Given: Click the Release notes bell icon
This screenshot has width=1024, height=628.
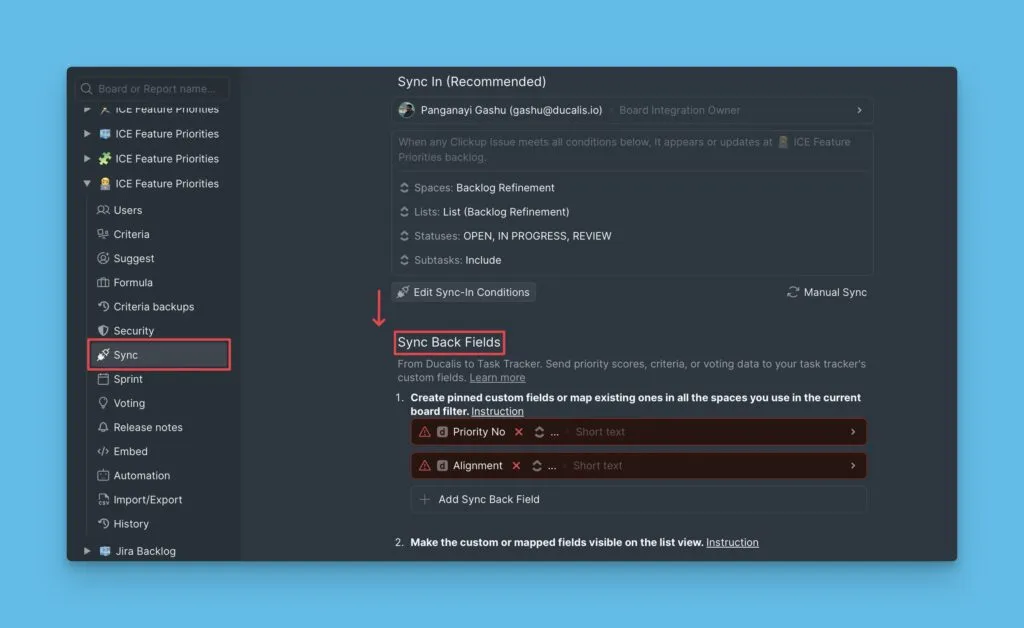Looking at the screenshot, I should (x=103, y=427).
